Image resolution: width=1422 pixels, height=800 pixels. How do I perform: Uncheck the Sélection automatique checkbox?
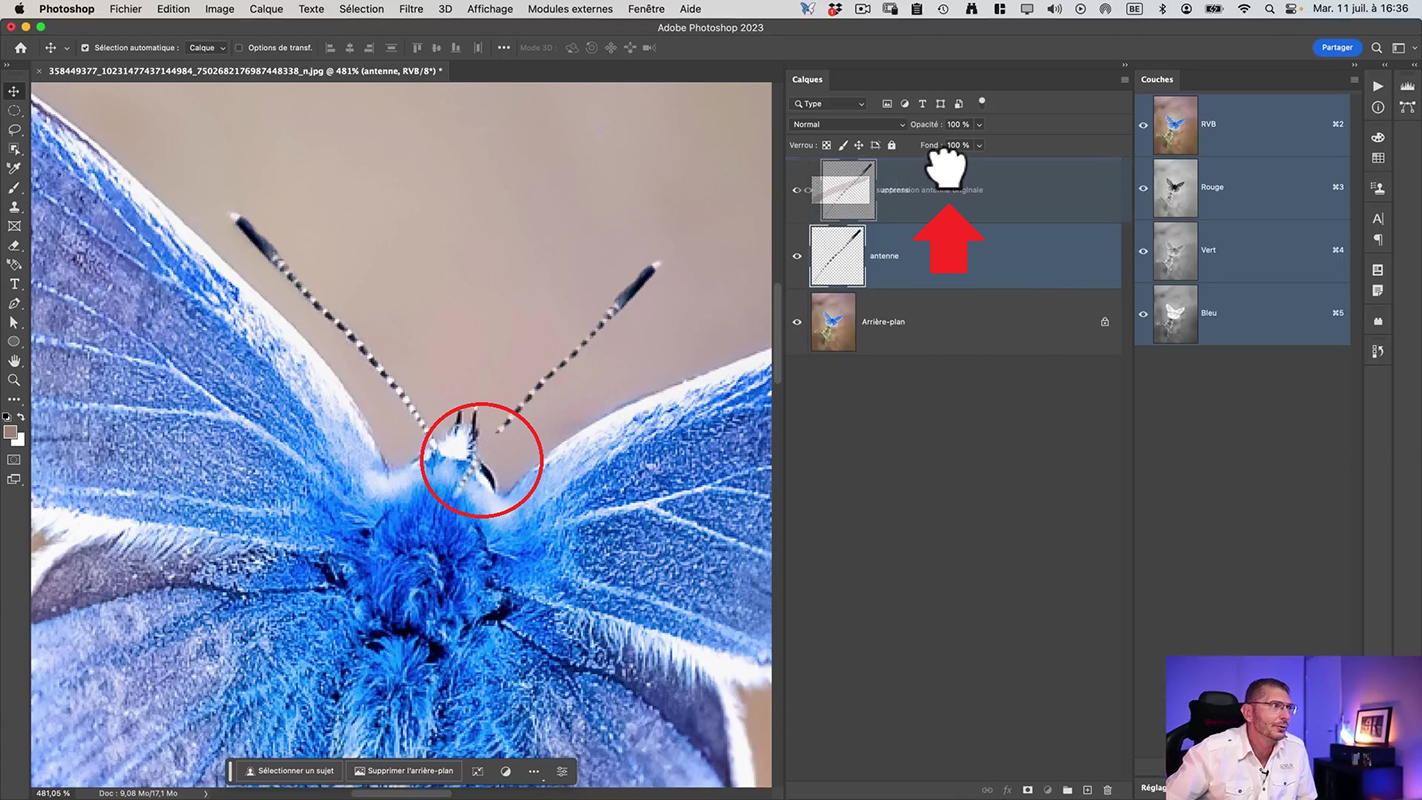point(85,48)
